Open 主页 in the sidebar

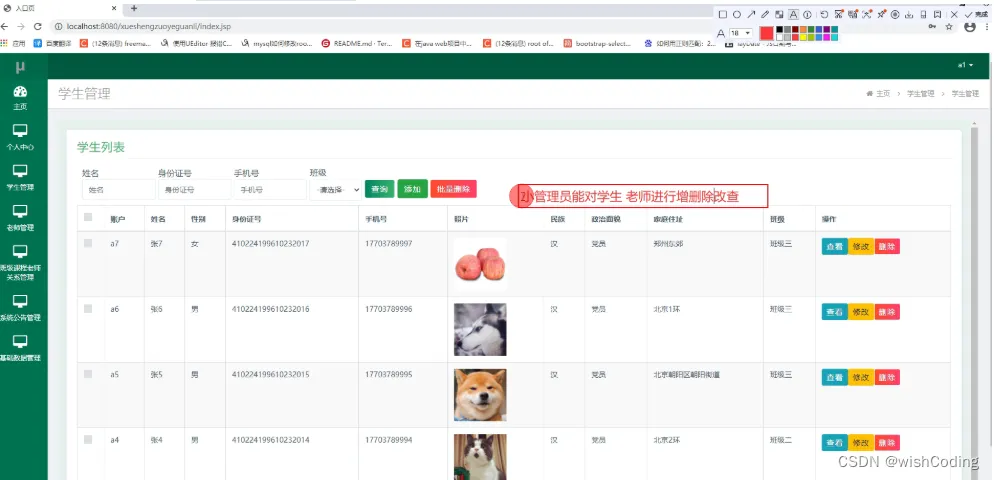[x=20, y=98]
